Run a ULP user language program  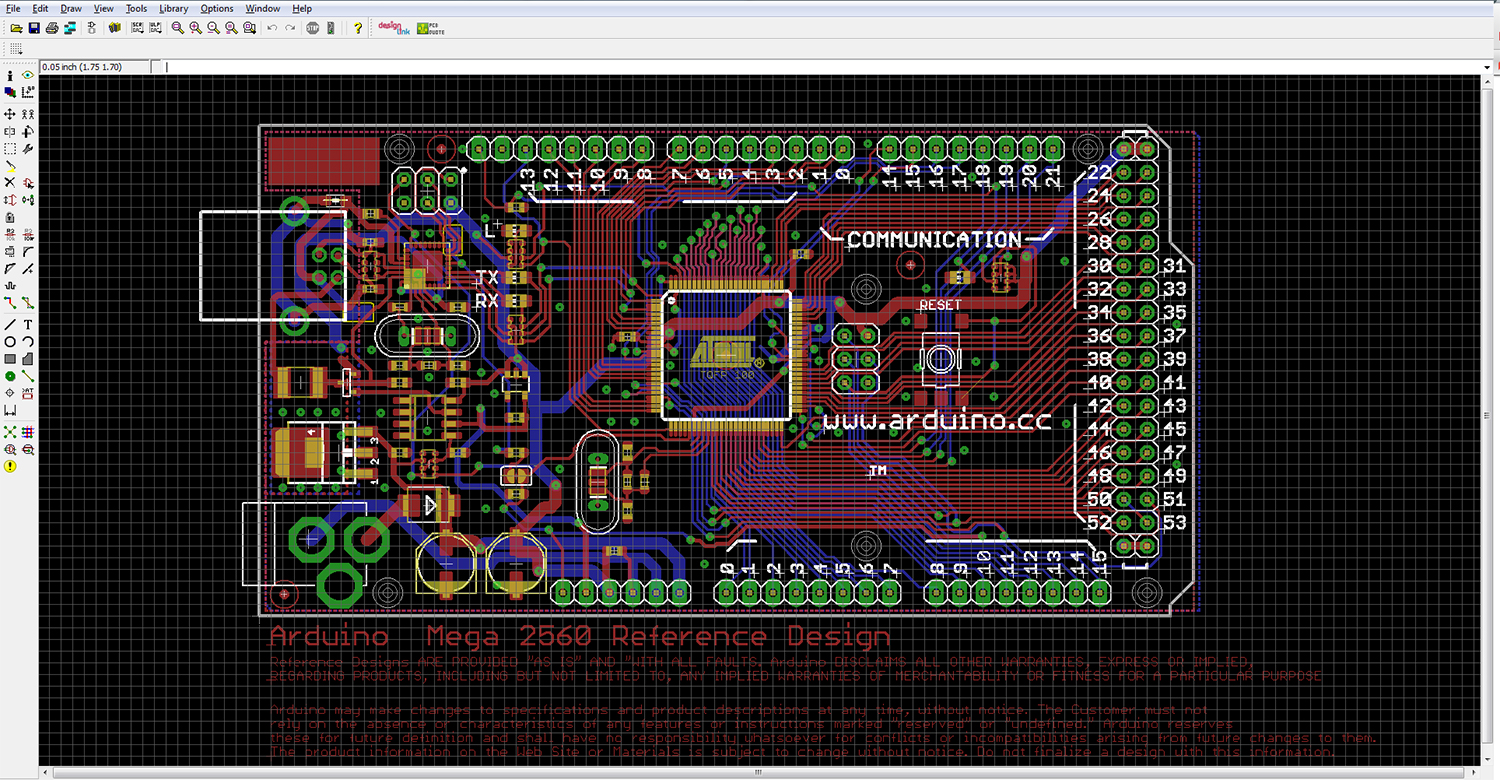coord(154,28)
